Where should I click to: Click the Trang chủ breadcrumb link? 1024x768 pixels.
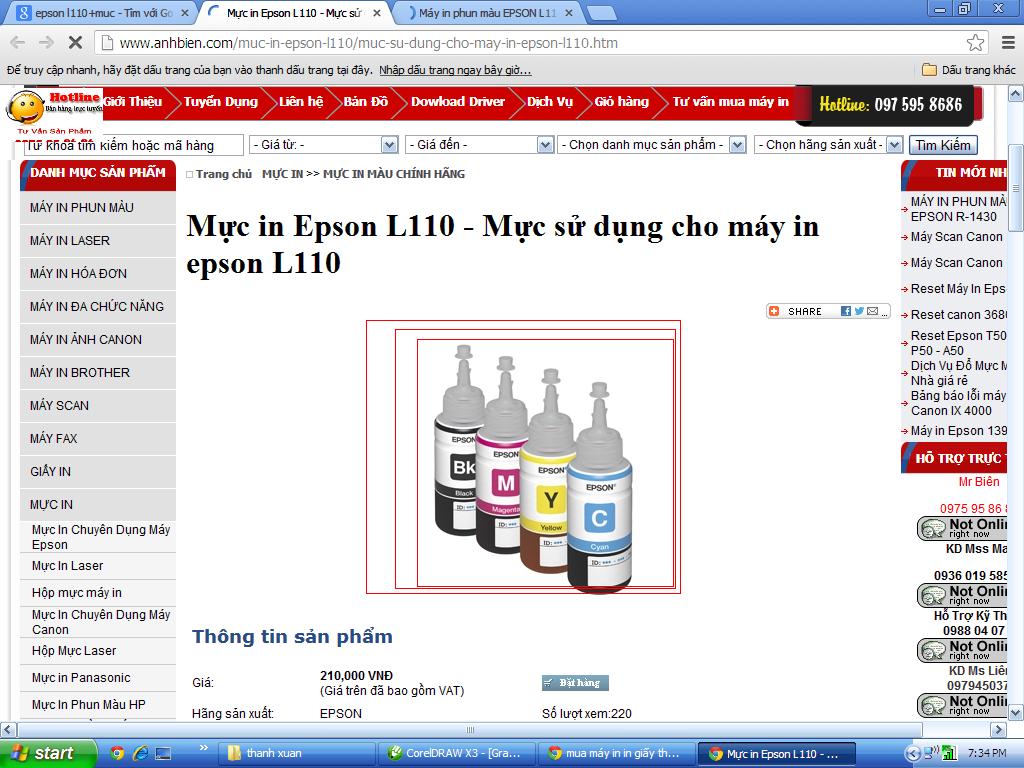click(223, 174)
